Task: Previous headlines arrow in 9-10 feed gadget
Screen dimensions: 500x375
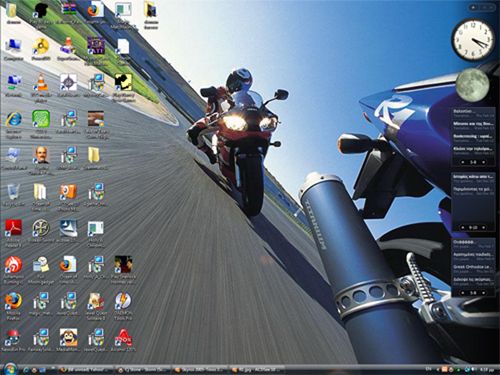Action: tap(463, 227)
